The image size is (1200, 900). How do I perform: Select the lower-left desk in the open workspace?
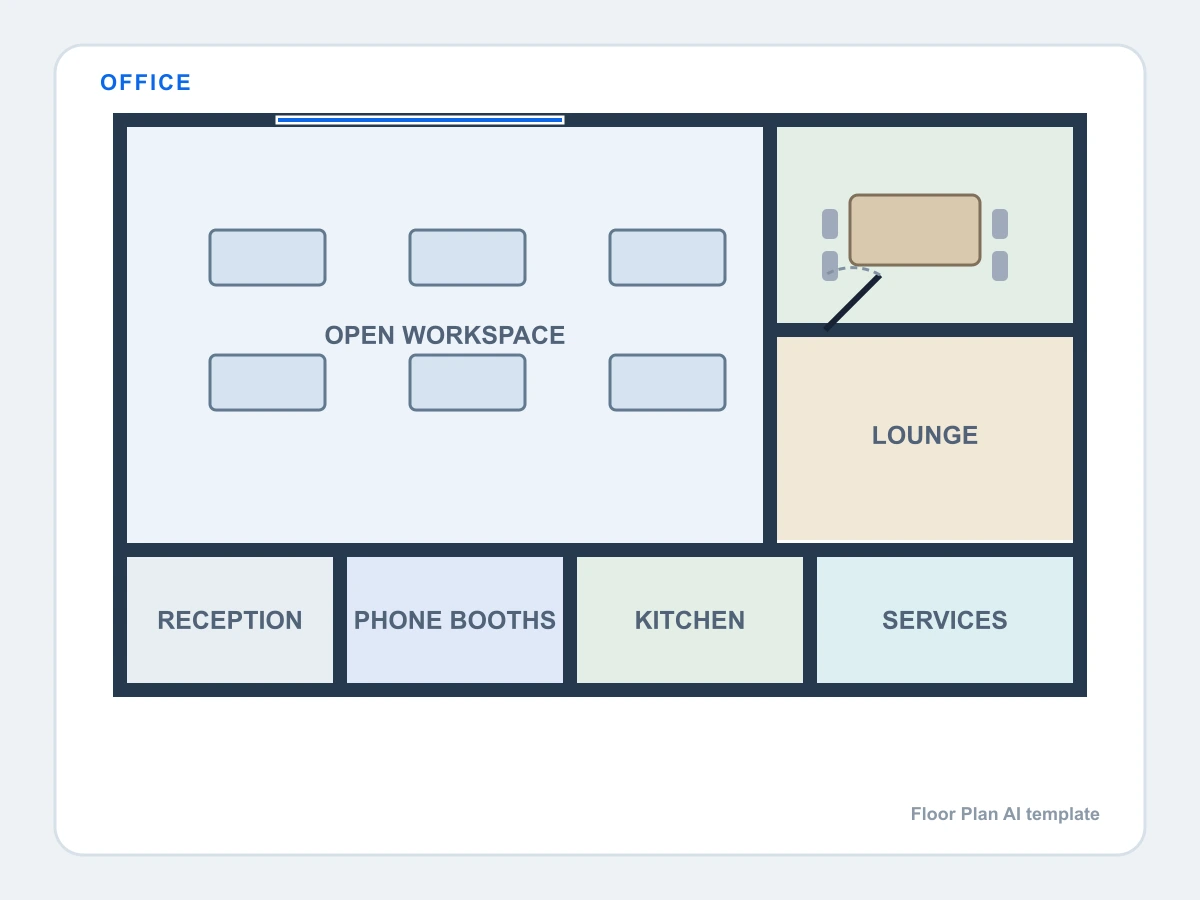tap(267, 382)
